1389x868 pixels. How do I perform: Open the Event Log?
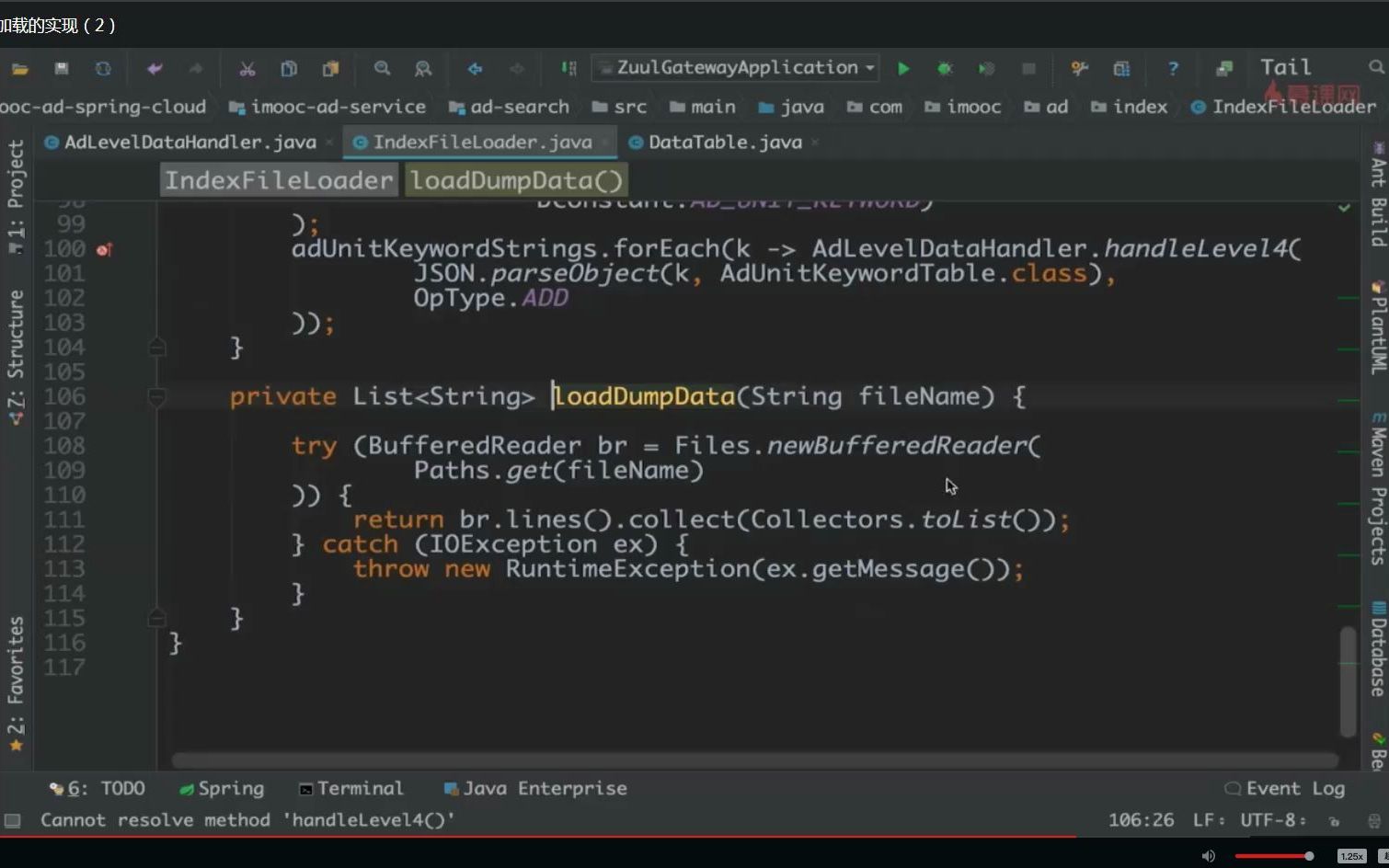(x=1285, y=789)
